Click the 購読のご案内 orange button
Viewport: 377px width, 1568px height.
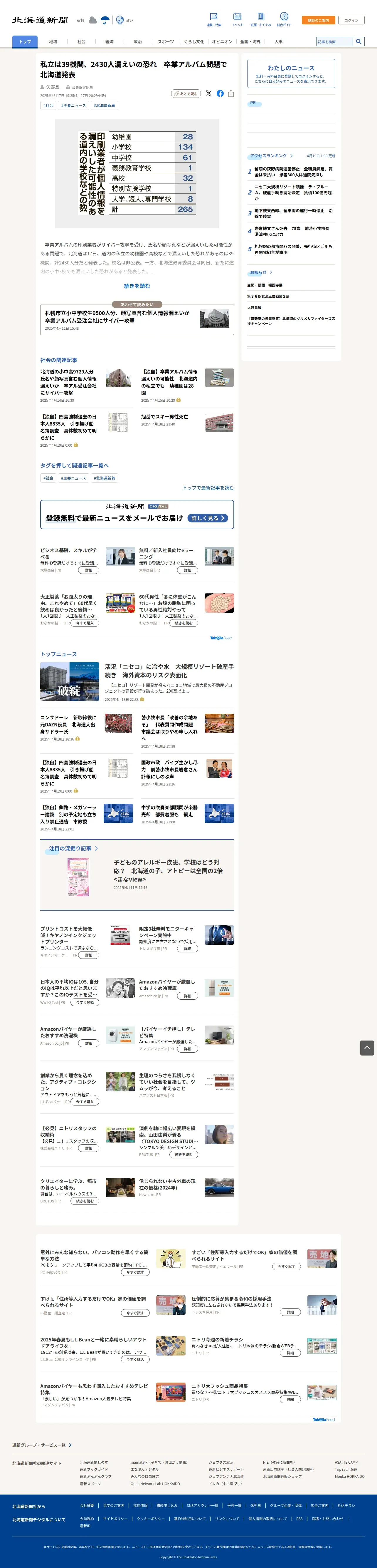point(318,20)
